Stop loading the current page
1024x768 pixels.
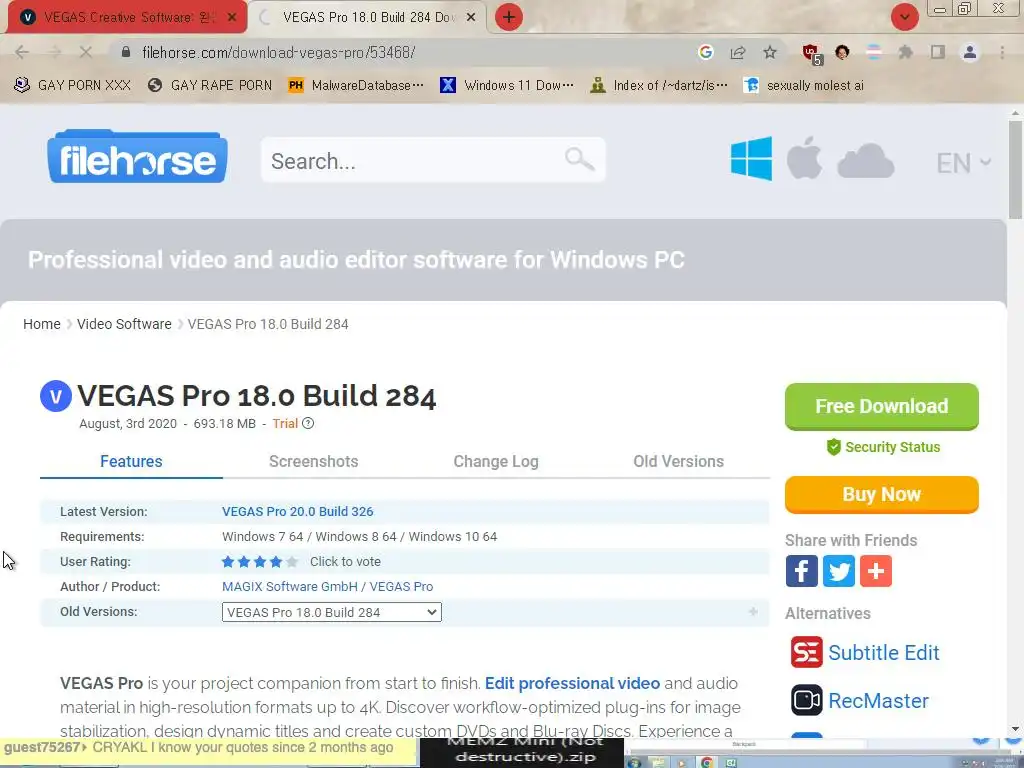click(86, 52)
